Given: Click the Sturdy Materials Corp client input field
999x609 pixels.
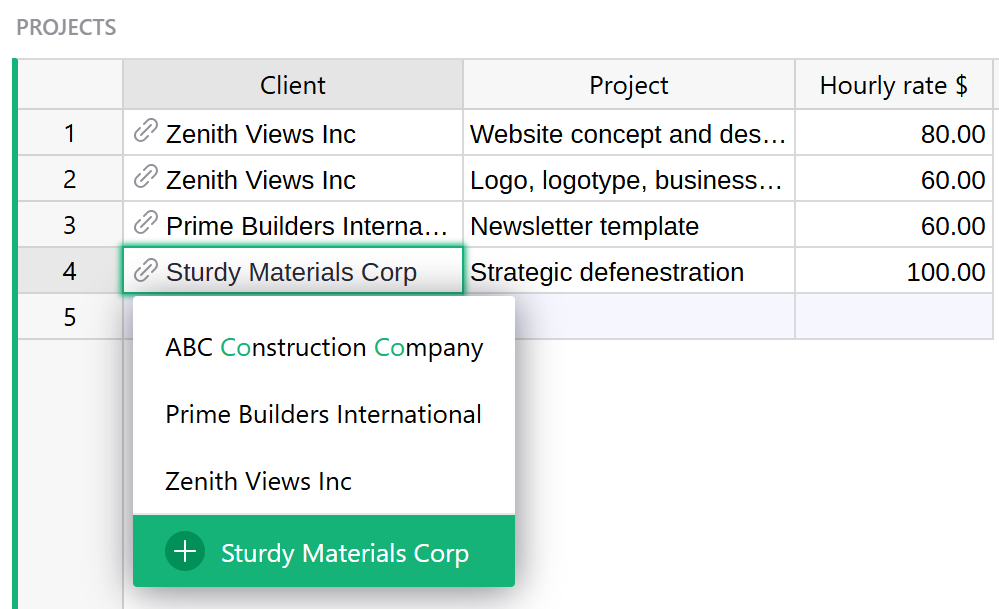Looking at the screenshot, I should pyautogui.click(x=300, y=271).
